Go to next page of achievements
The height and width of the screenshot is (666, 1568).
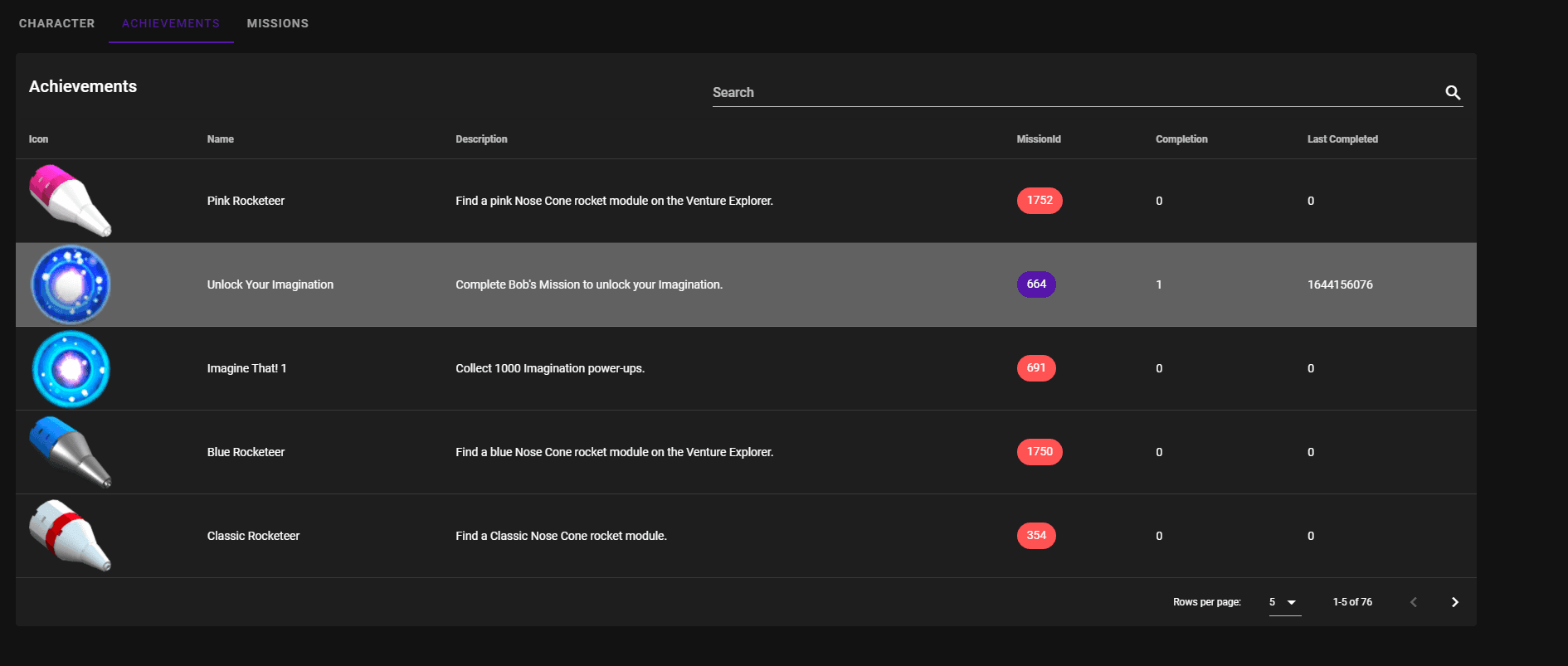coord(1454,602)
